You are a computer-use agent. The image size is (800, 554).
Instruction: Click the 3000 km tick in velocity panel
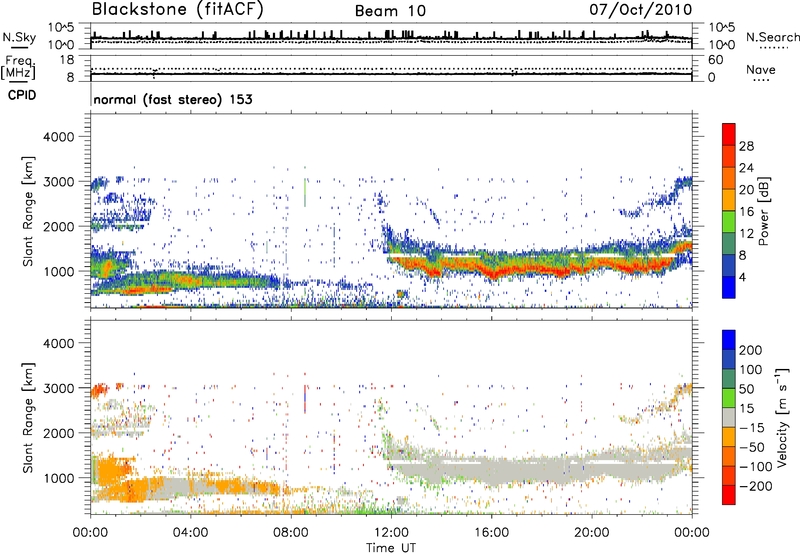point(59,388)
